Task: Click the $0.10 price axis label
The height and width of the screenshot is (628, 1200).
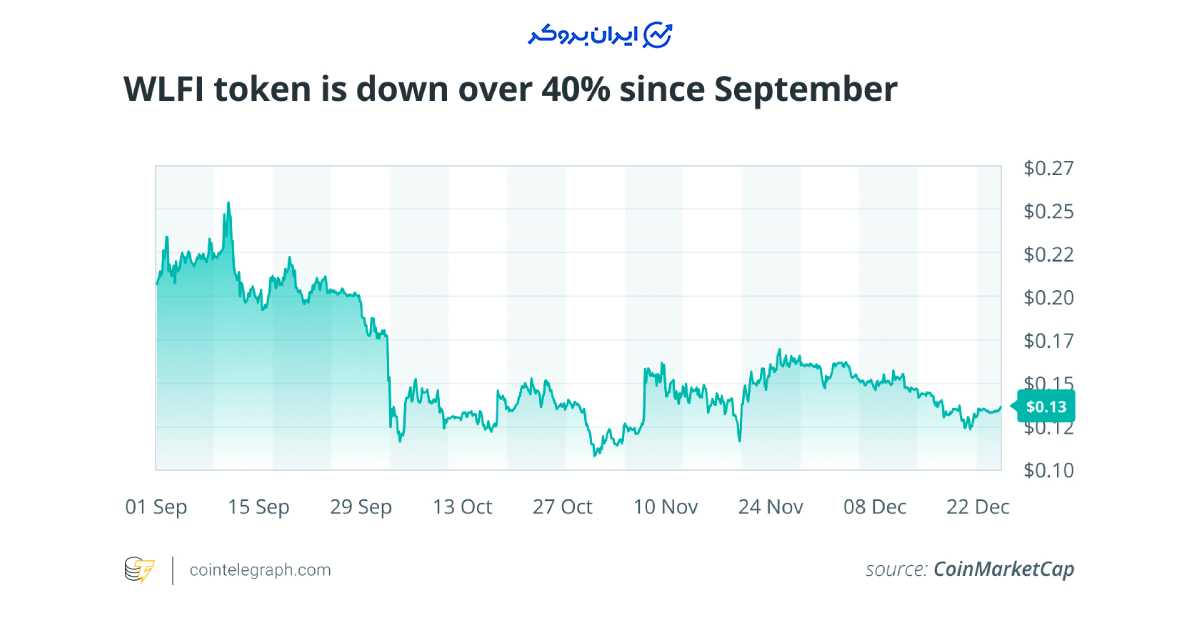Action: pyautogui.click(x=1048, y=470)
